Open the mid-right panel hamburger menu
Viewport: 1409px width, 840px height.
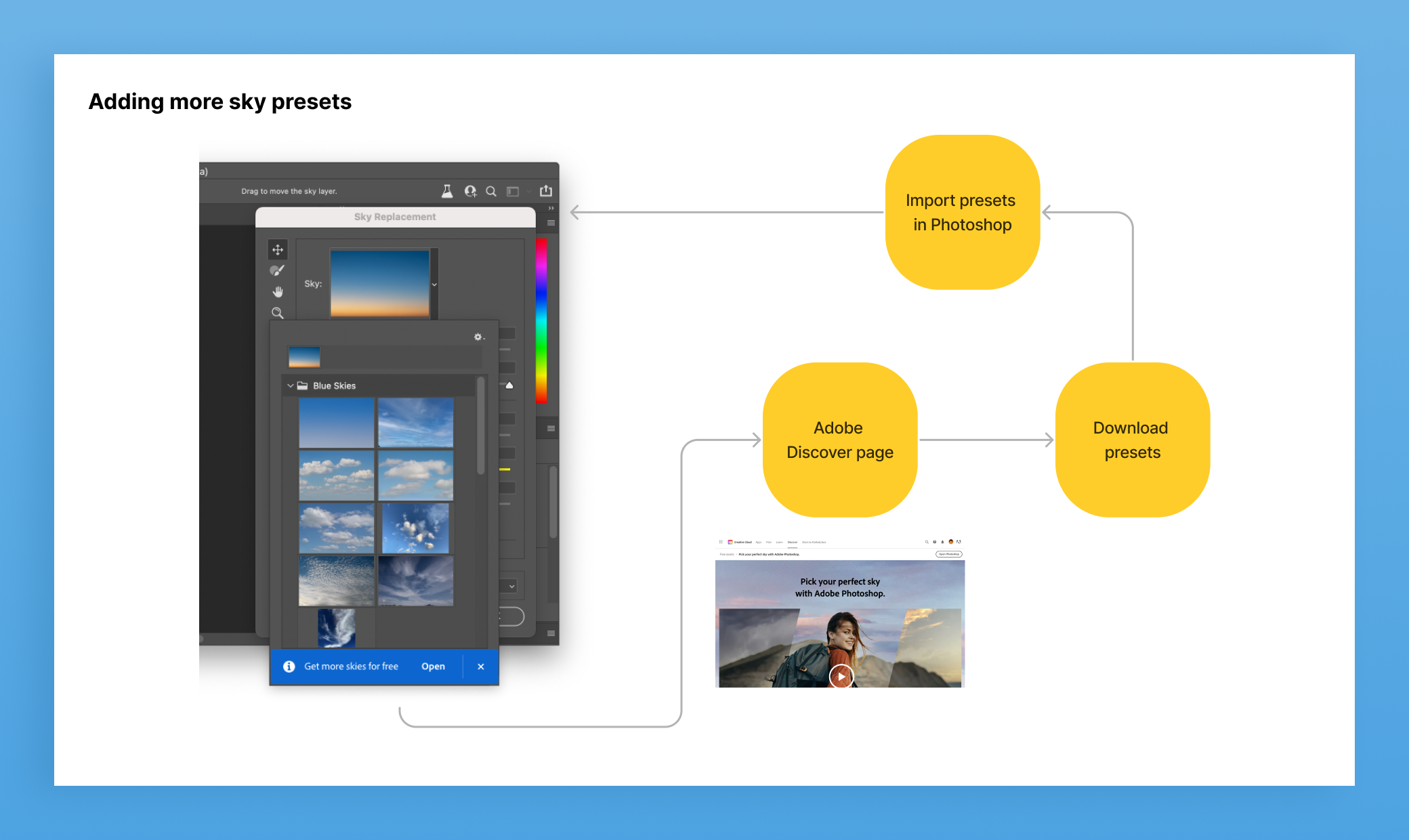(551, 428)
